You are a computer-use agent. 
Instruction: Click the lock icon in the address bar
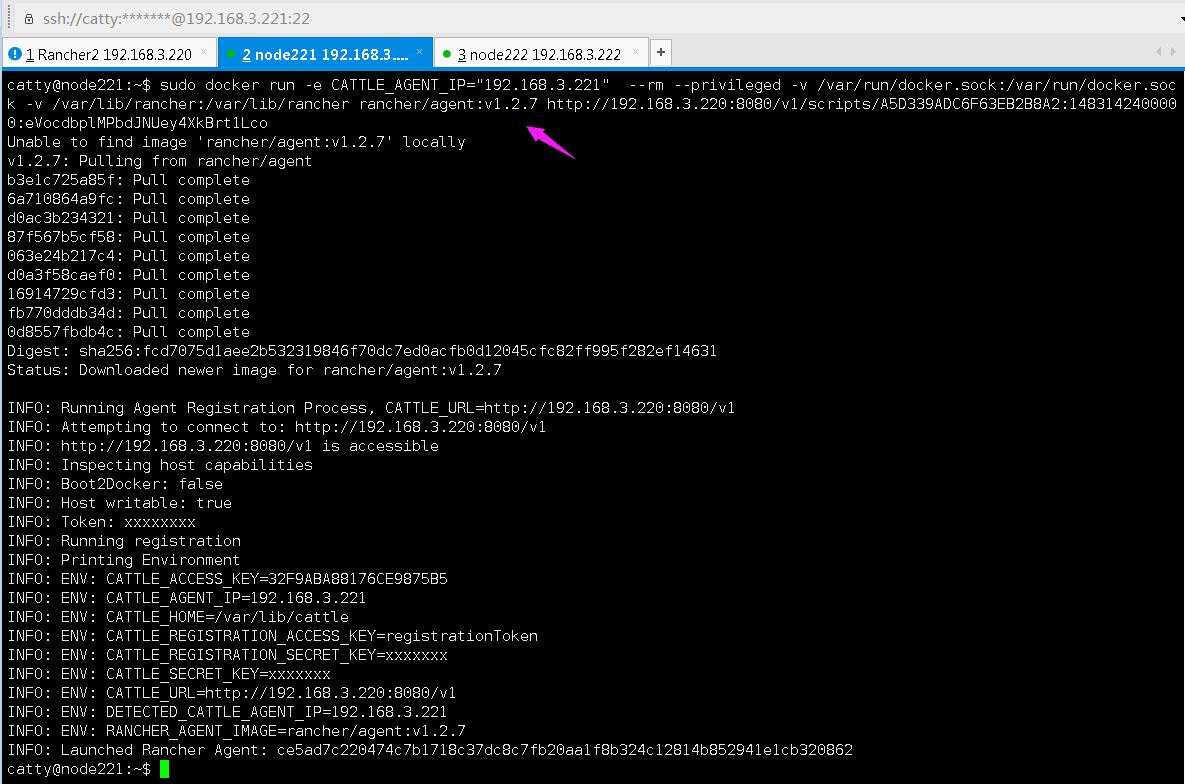[29, 19]
